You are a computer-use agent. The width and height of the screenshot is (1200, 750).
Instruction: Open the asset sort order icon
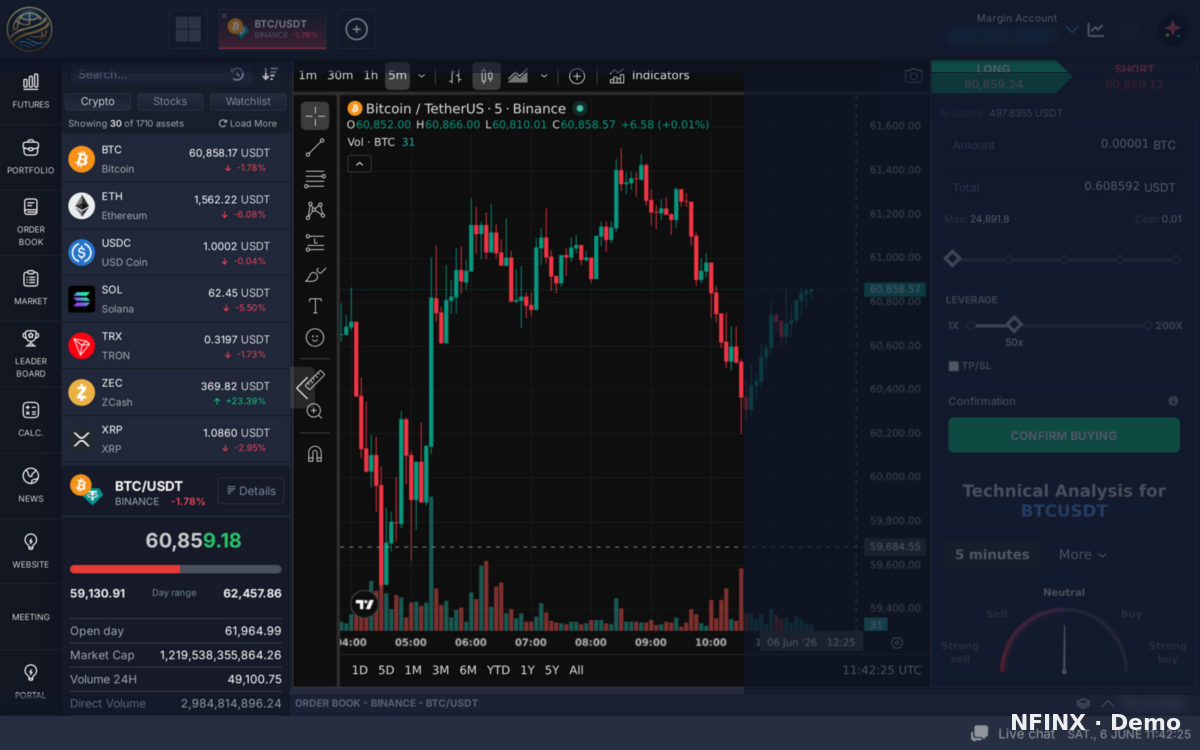click(x=270, y=74)
